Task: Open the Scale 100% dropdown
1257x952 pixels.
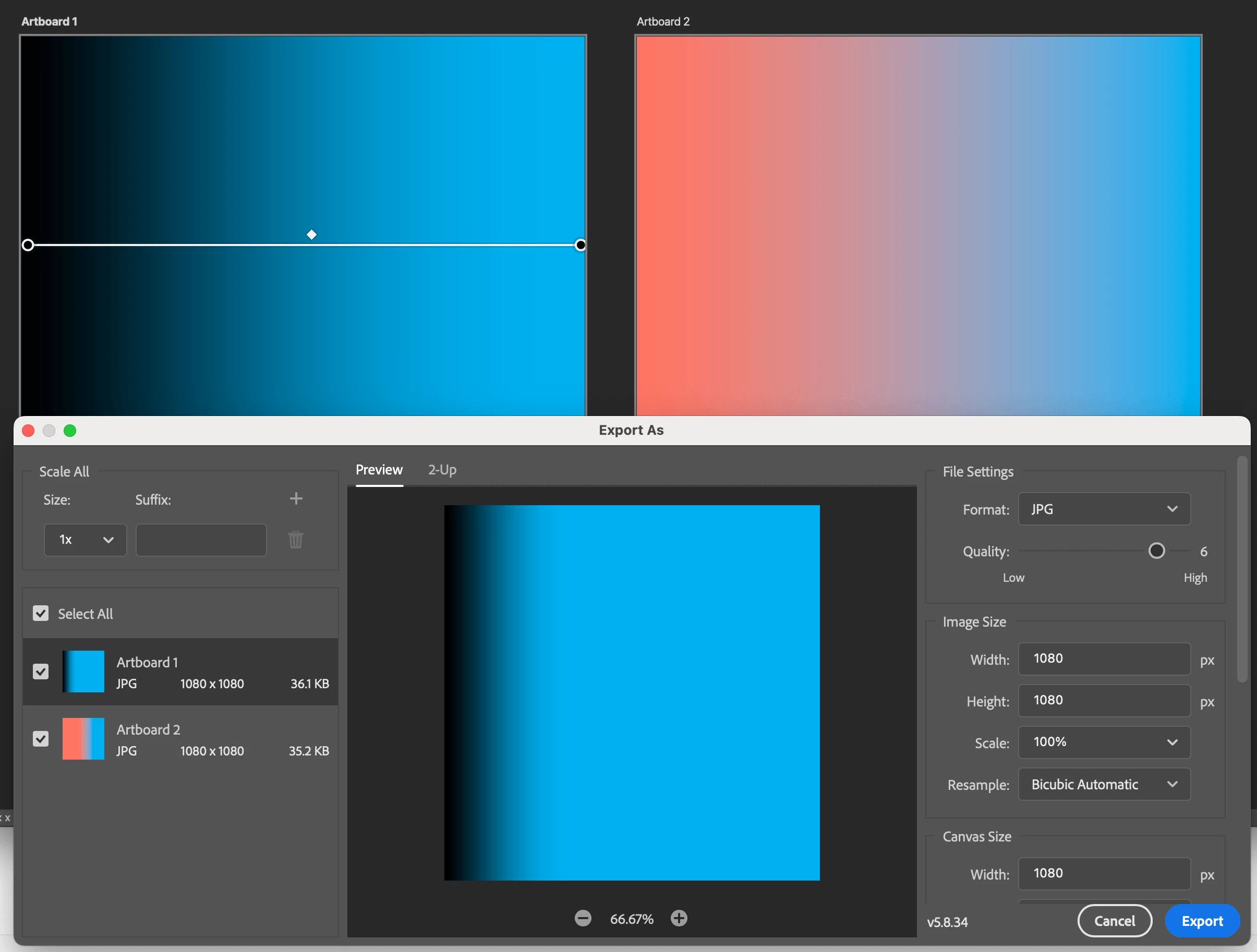Action: click(x=1104, y=742)
